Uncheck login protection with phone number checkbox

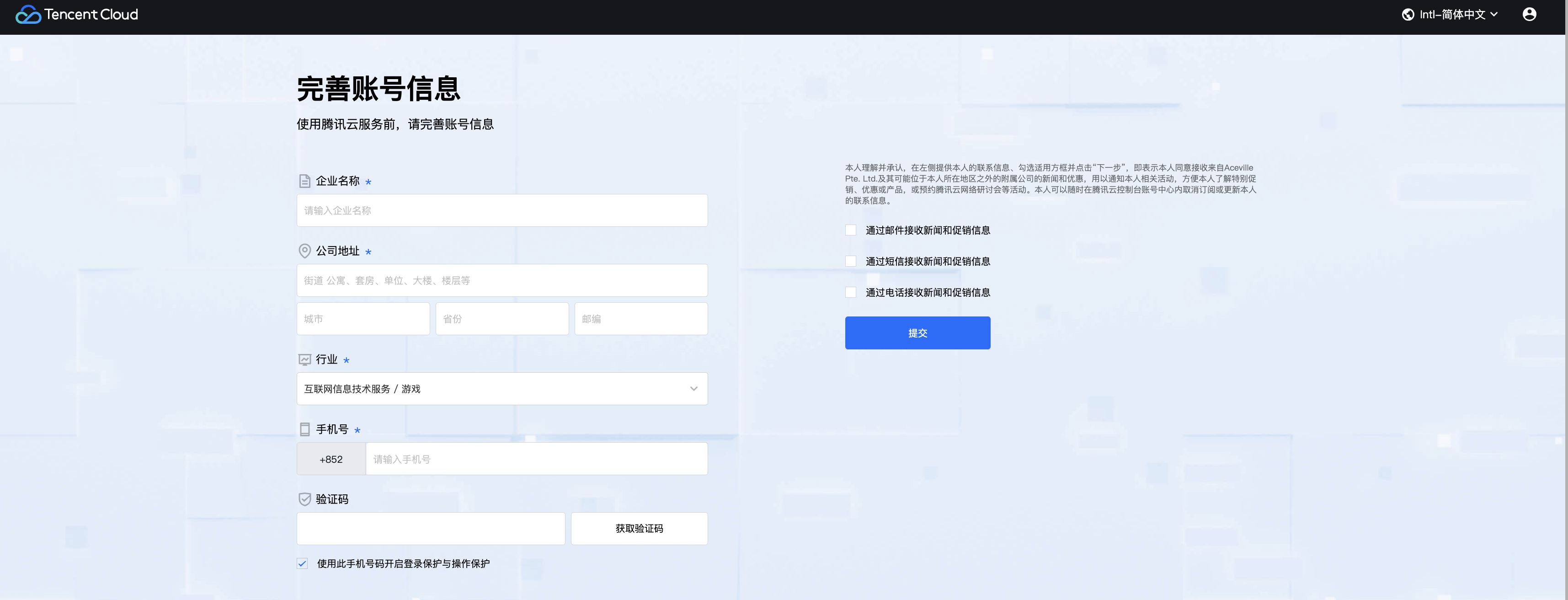[302, 563]
